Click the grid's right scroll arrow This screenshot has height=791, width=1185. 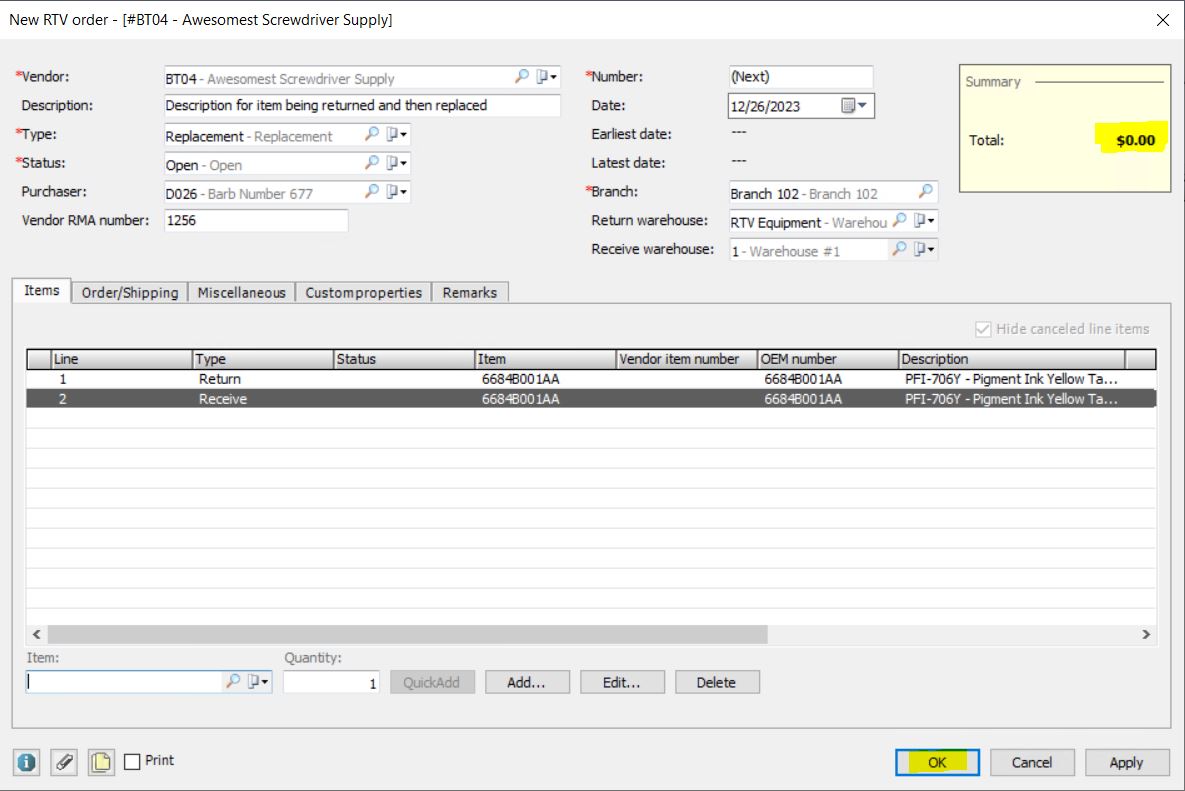coord(1146,634)
